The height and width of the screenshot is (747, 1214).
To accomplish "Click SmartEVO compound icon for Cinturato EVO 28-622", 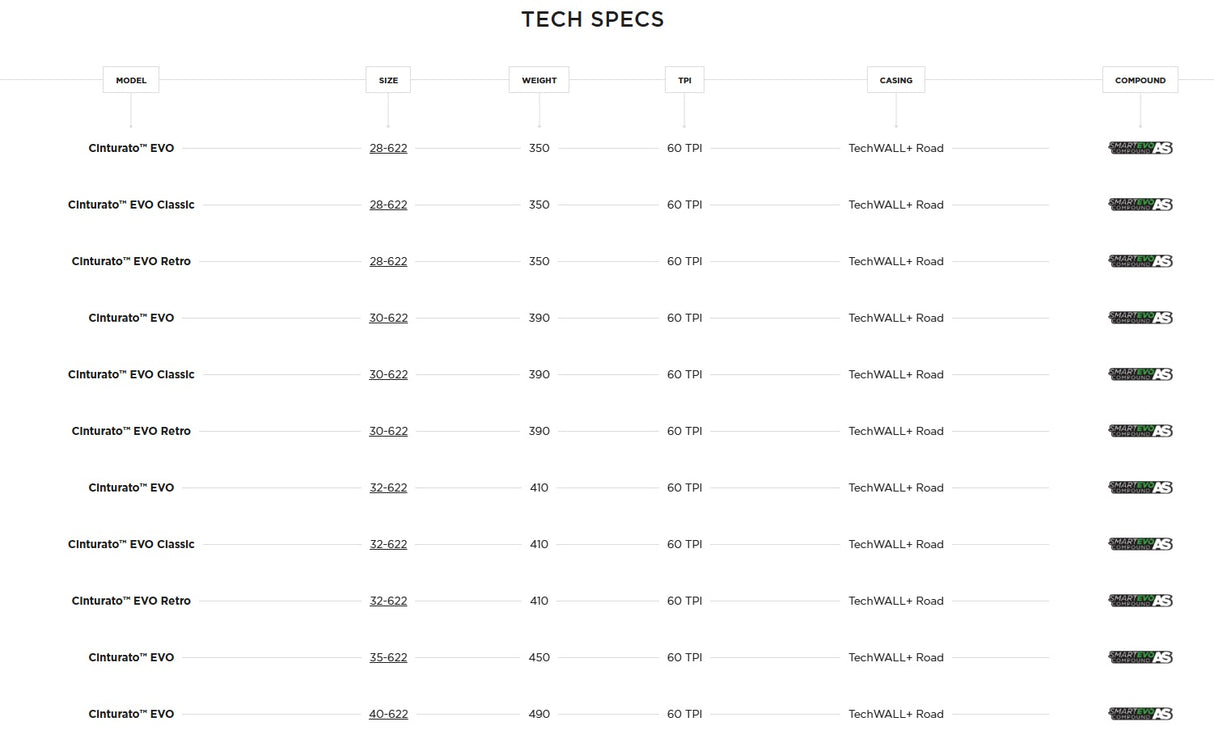I will click(x=1140, y=148).
